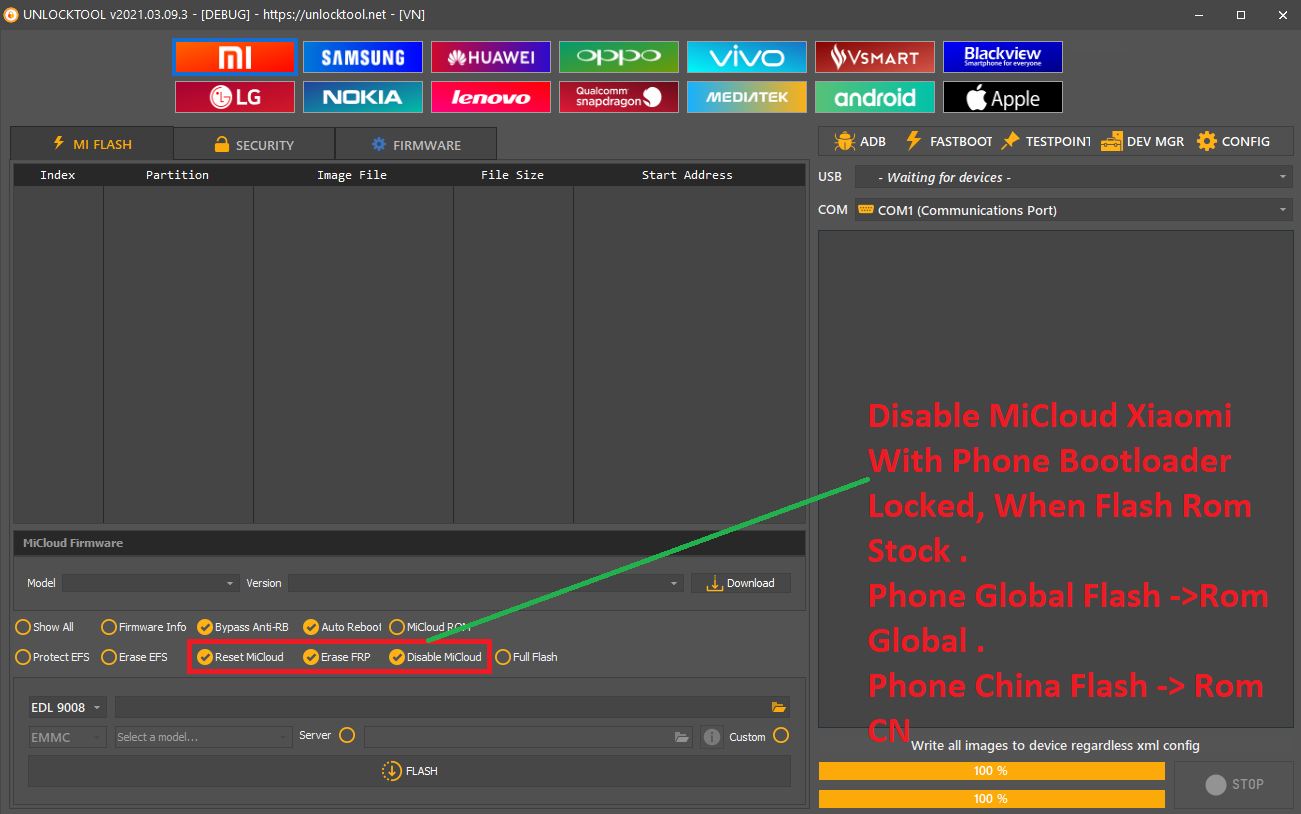Screen dimensions: 1301x814
Task: Click the lower 100 % progress bar
Action: tap(991, 799)
